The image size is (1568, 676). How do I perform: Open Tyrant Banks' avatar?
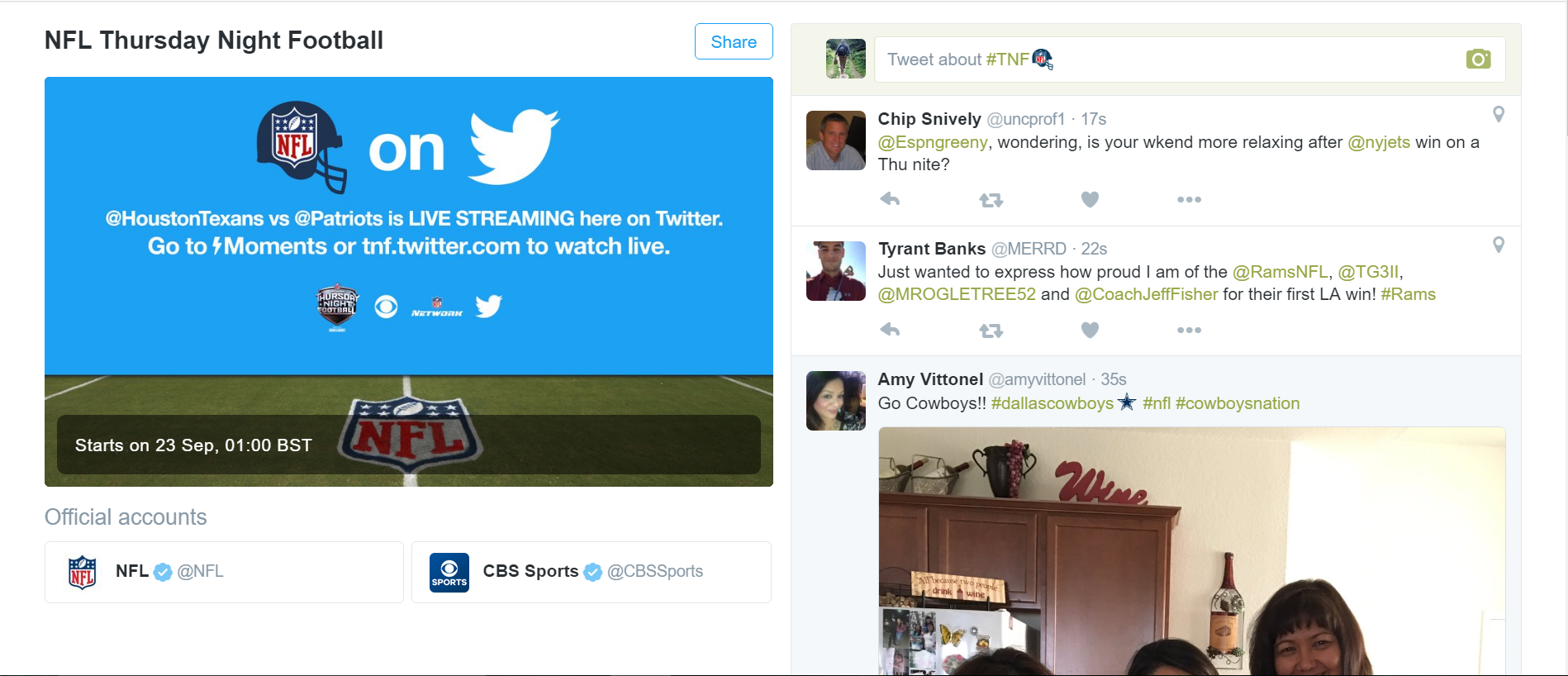click(x=836, y=271)
